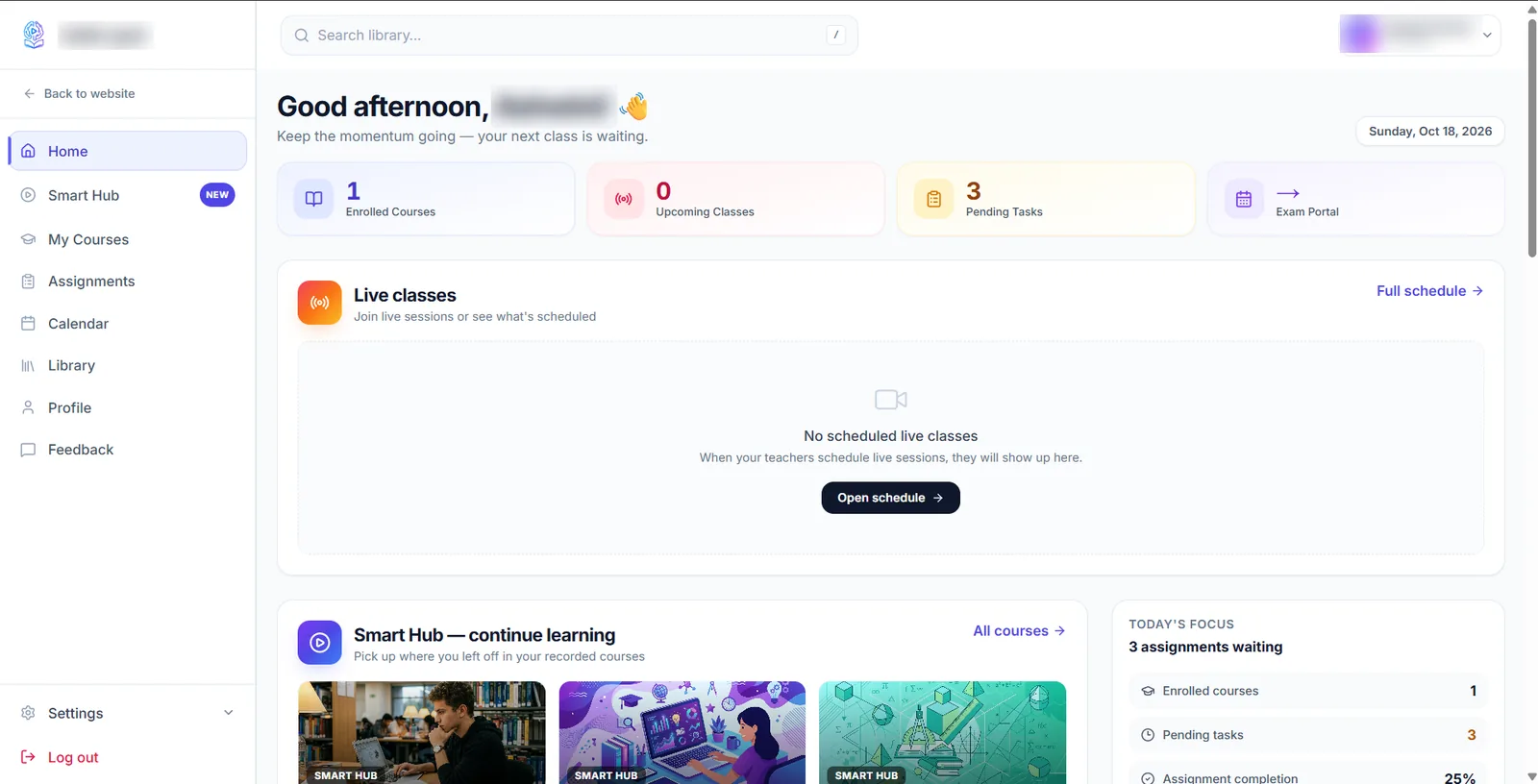
Task: Open the library student Smart Hub thumbnail
Action: click(x=422, y=733)
